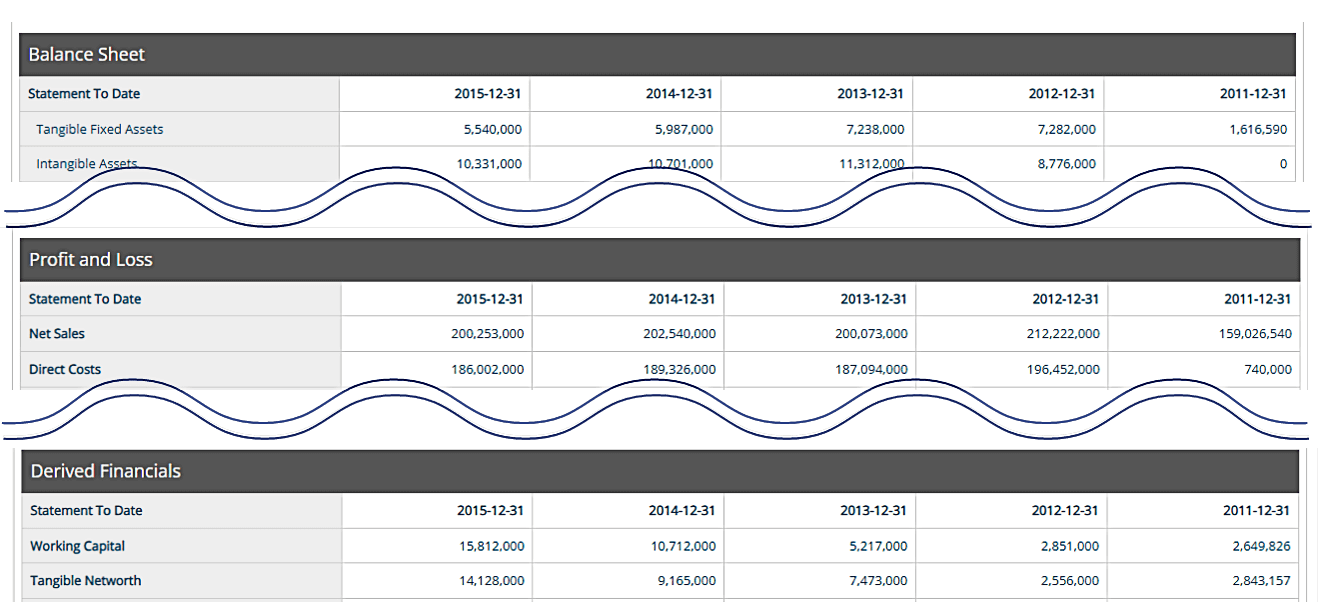1318x602 pixels.
Task: Click 2015-12-31 column header in Balance Sheet
Action: coord(488,94)
